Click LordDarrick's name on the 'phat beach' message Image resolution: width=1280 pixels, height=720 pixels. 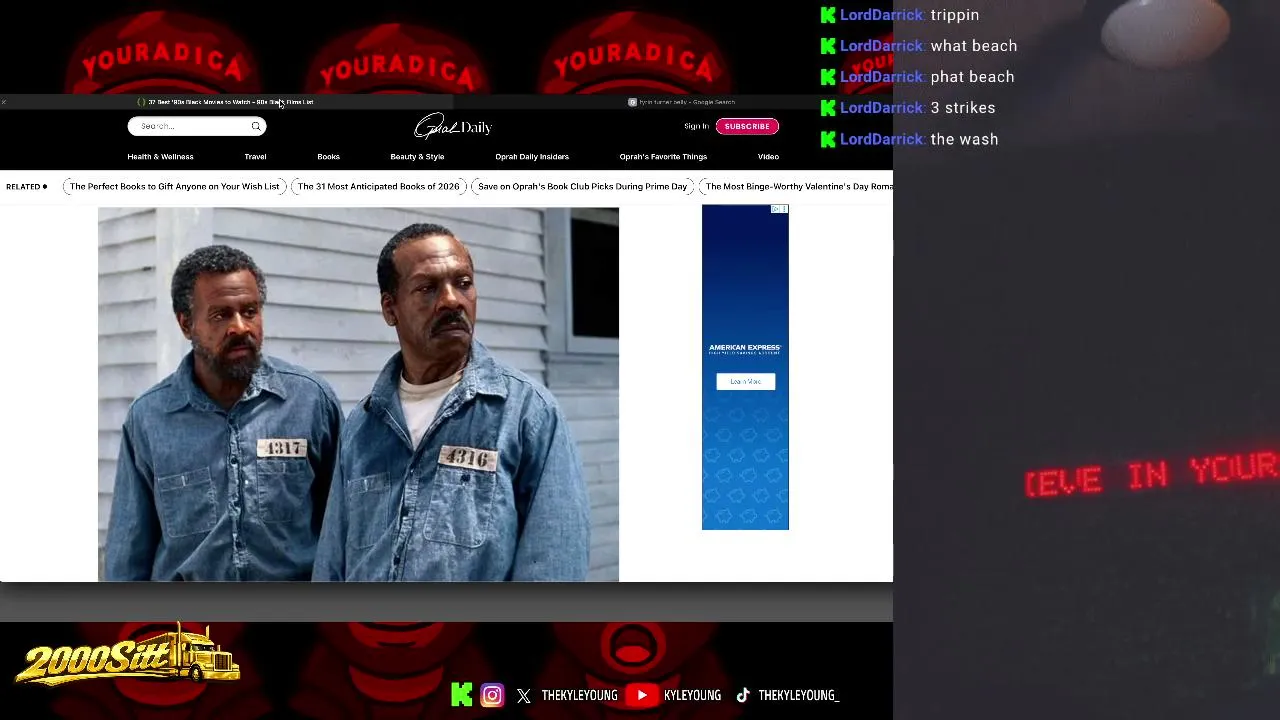pos(882,77)
